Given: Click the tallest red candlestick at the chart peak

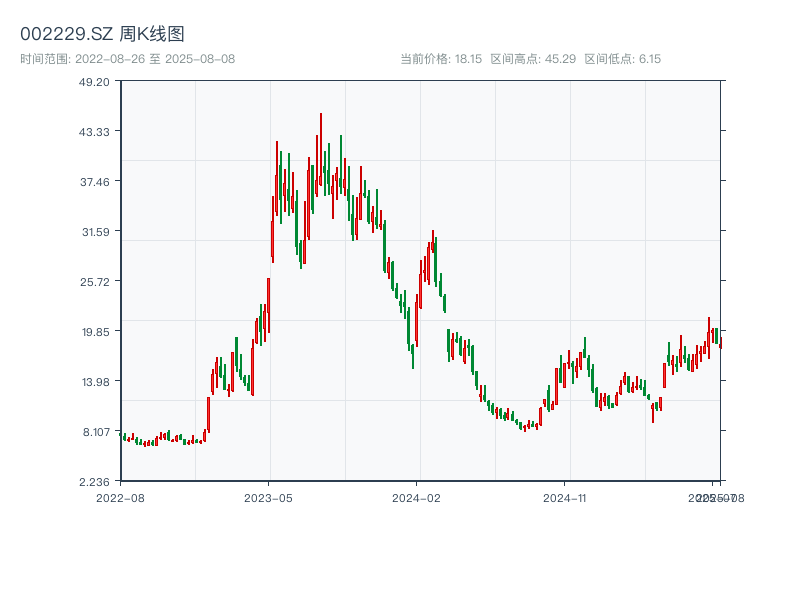Looking at the screenshot, I should (x=321, y=149).
